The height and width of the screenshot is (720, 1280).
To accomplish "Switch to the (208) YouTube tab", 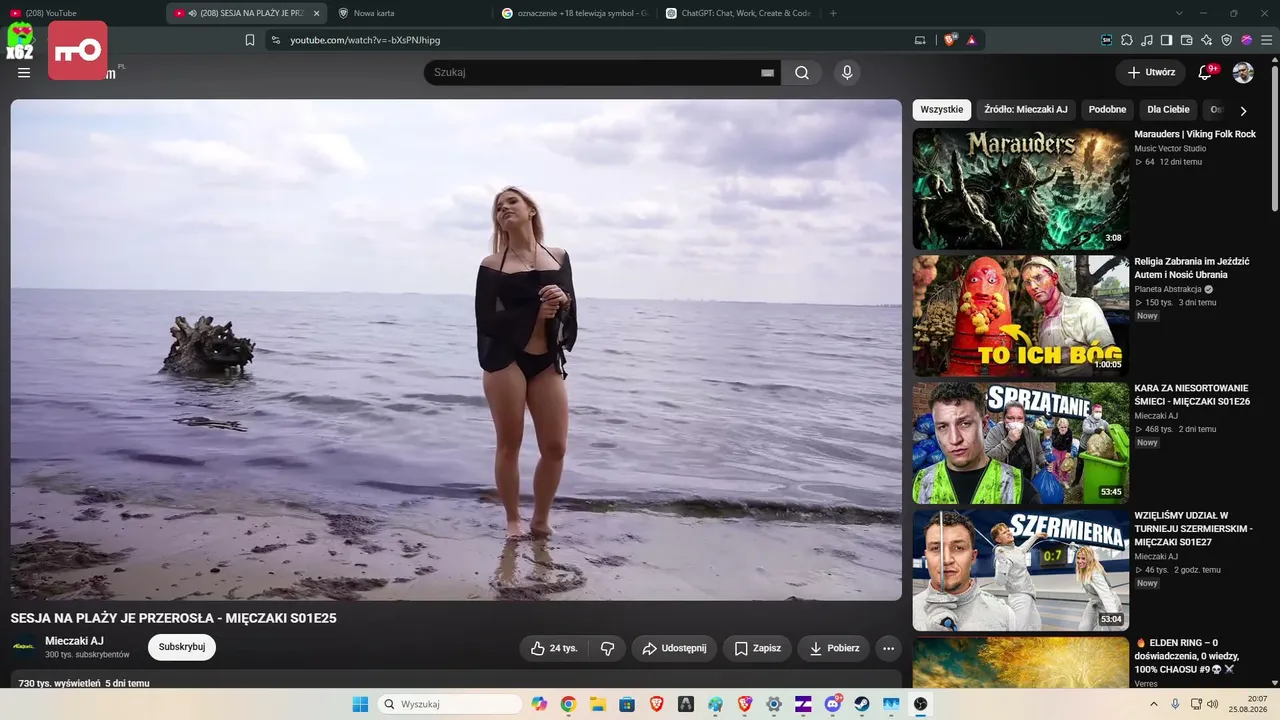I will 82,13.
